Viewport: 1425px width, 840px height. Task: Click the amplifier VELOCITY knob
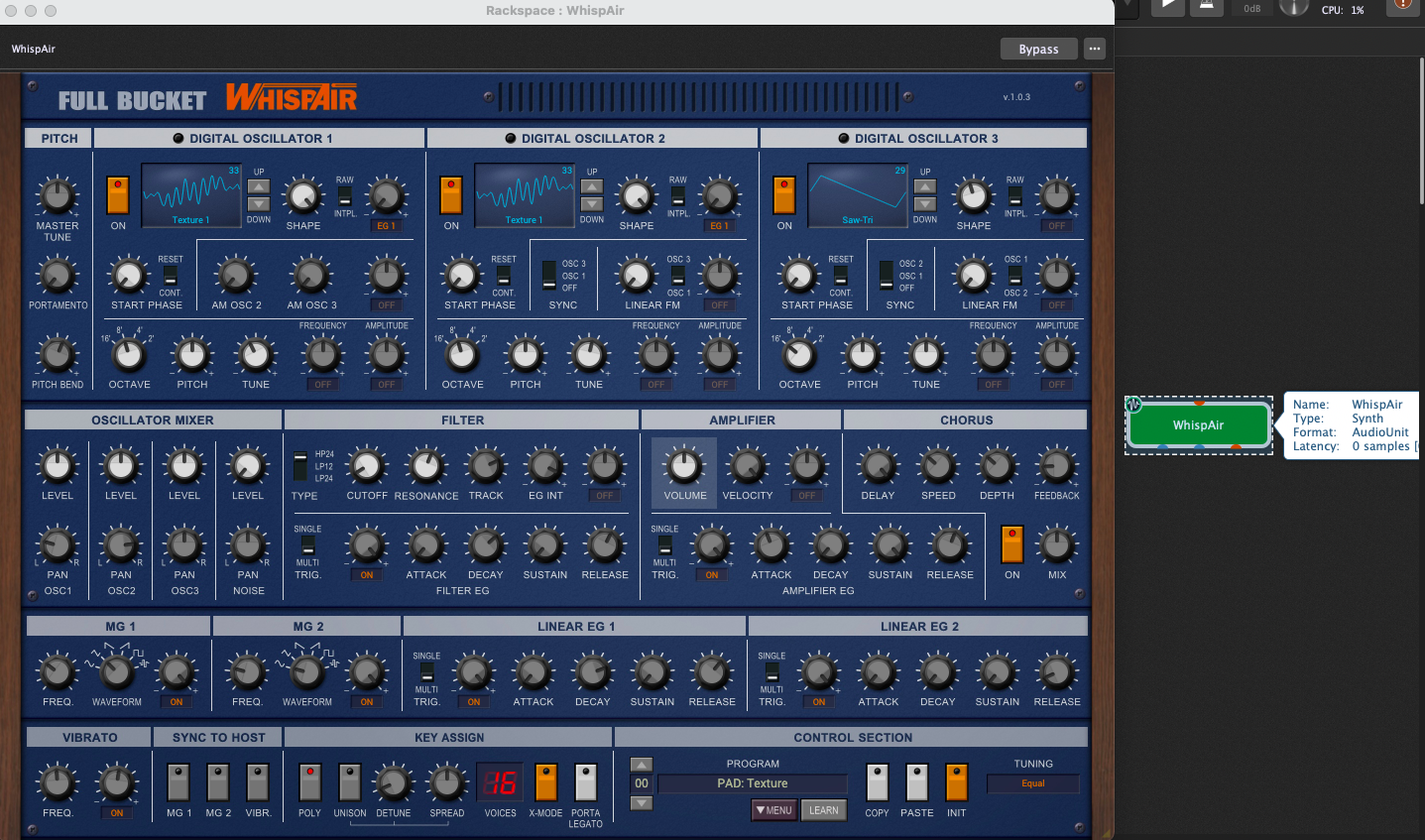(748, 466)
